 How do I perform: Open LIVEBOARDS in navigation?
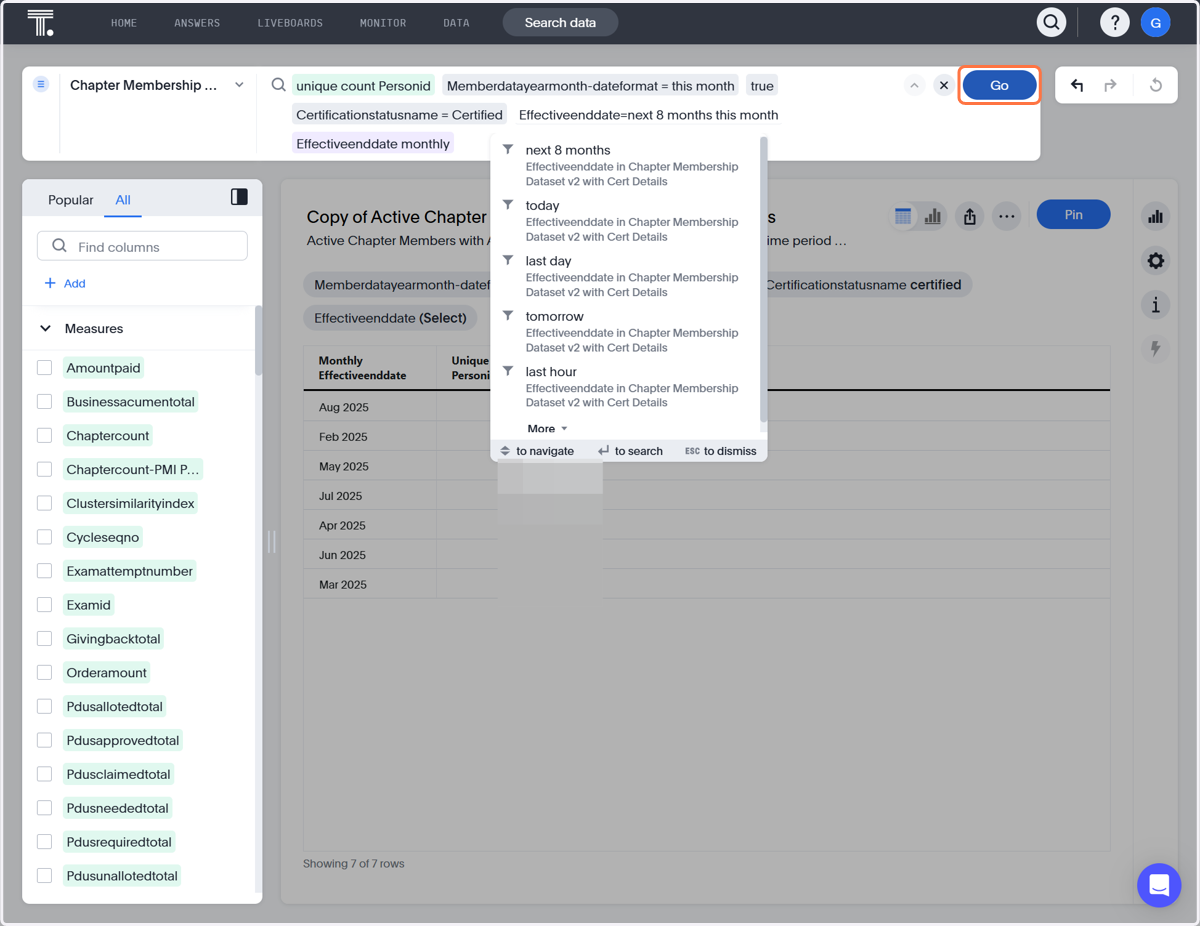coord(290,23)
